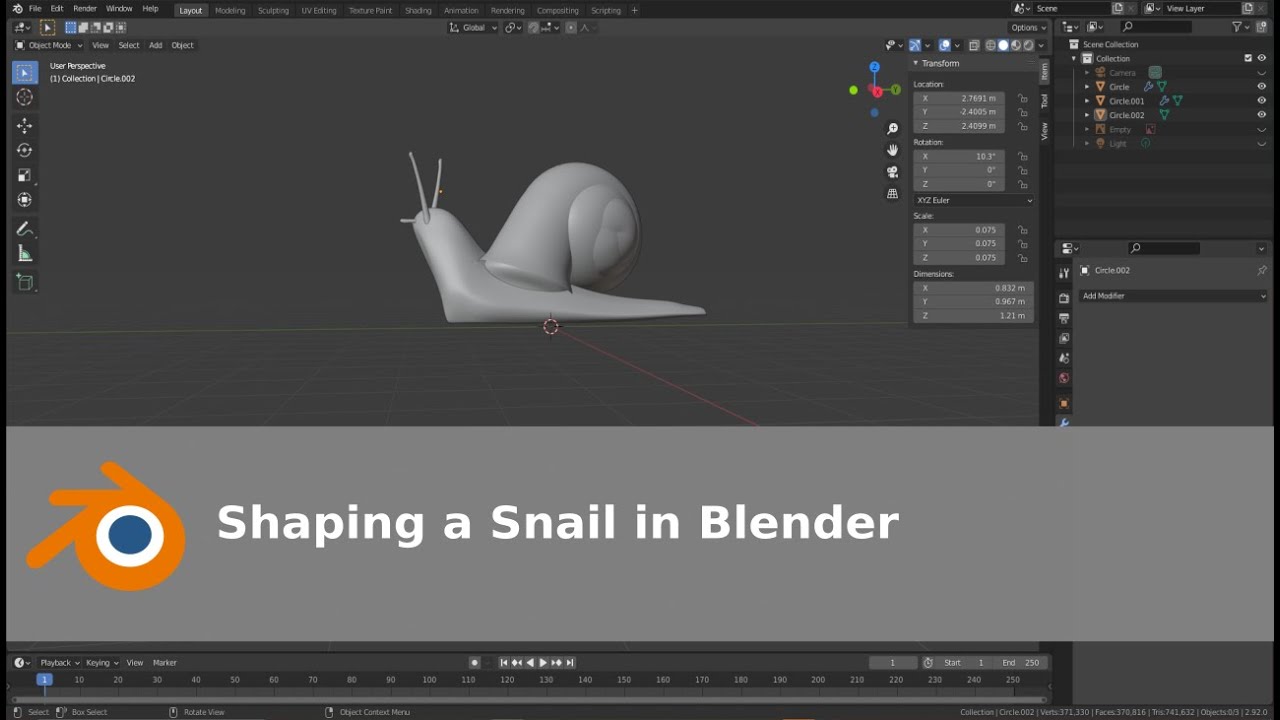Open the timeline Playback dropdown

point(59,663)
